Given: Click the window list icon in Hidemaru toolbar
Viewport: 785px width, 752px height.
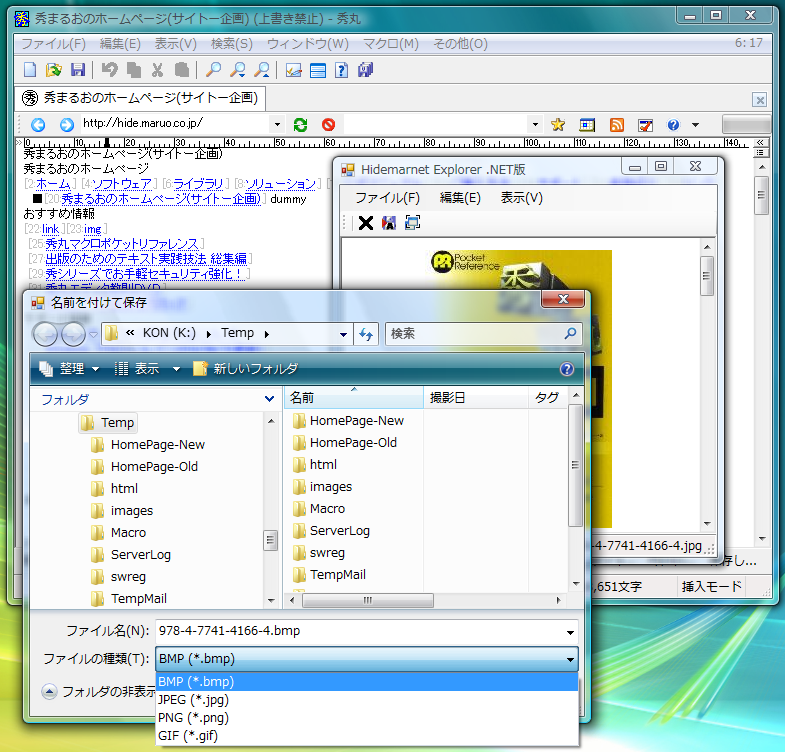Looking at the screenshot, I should point(317,70).
